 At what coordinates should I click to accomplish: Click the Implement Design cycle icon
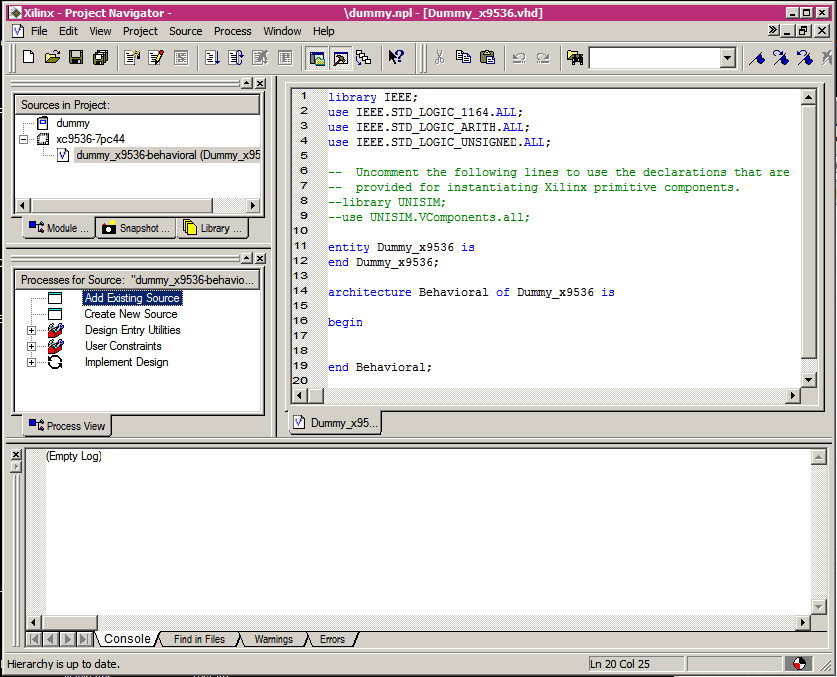(55, 362)
